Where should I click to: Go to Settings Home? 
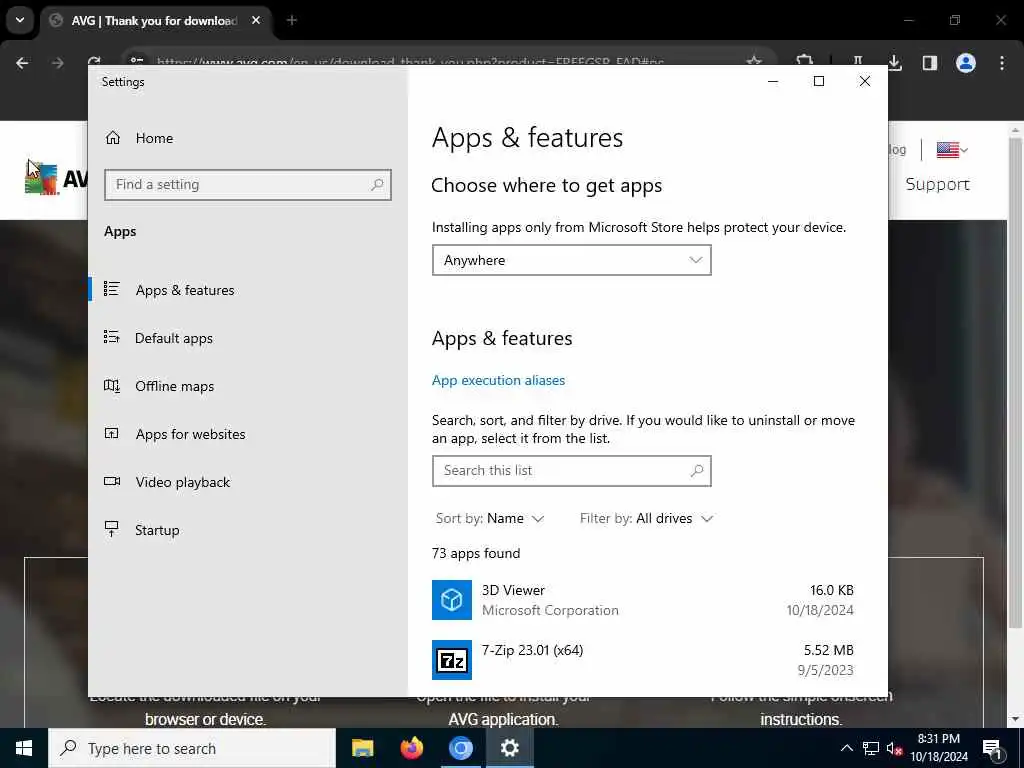139,138
